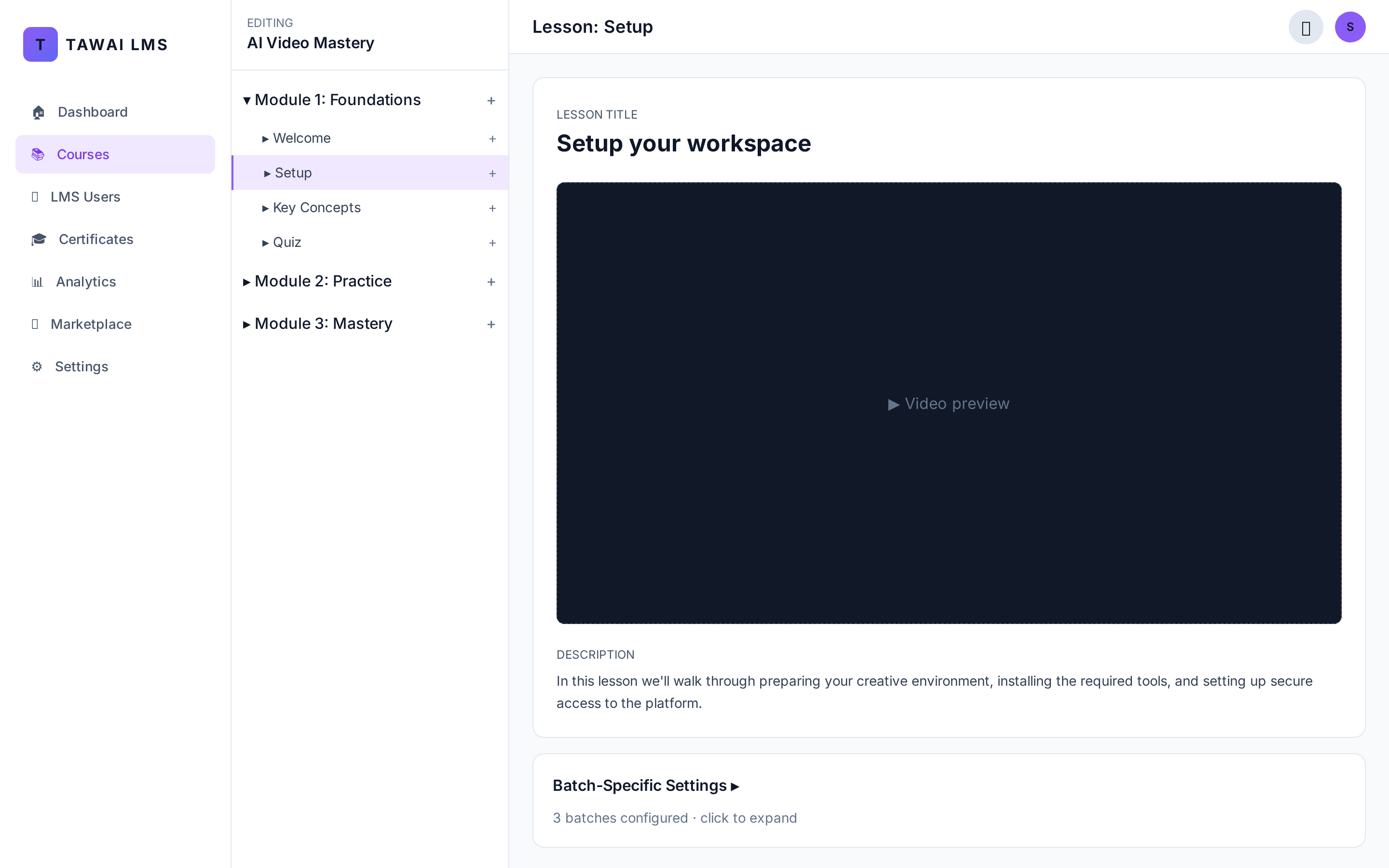Screen dimensions: 1389x868
Task: Add item to Module 1: Foundations
Action: click(x=491, y=100)
